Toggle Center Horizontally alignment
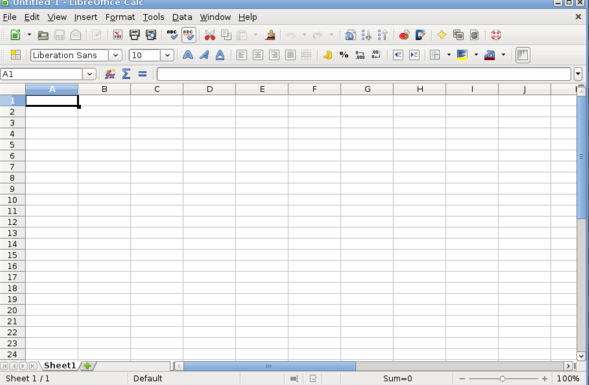 coord(257,55)
